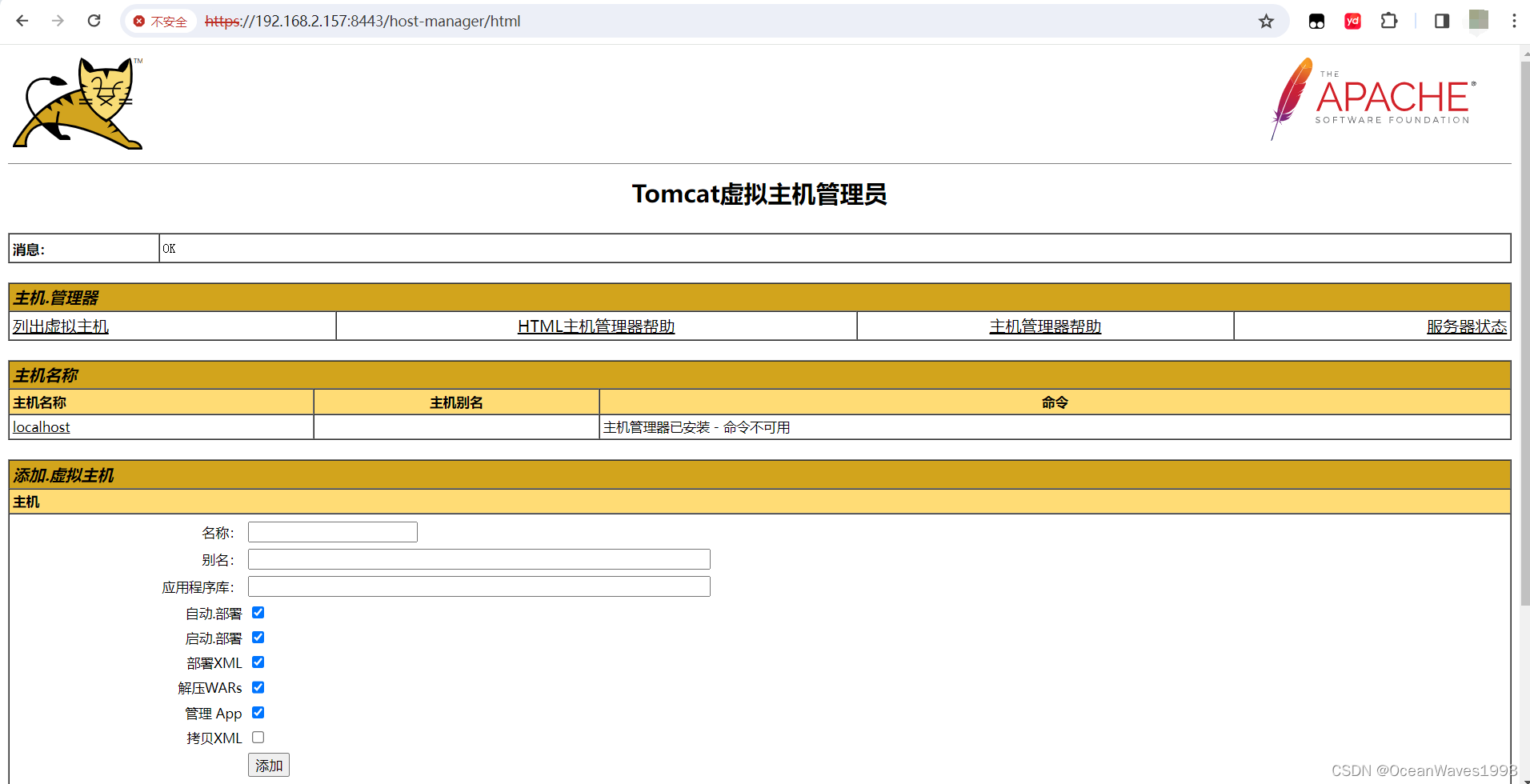Viewport: 1530px width, 784px height.
Task: Enable the 拷贝XML checkbox
Action: point(258,738)
